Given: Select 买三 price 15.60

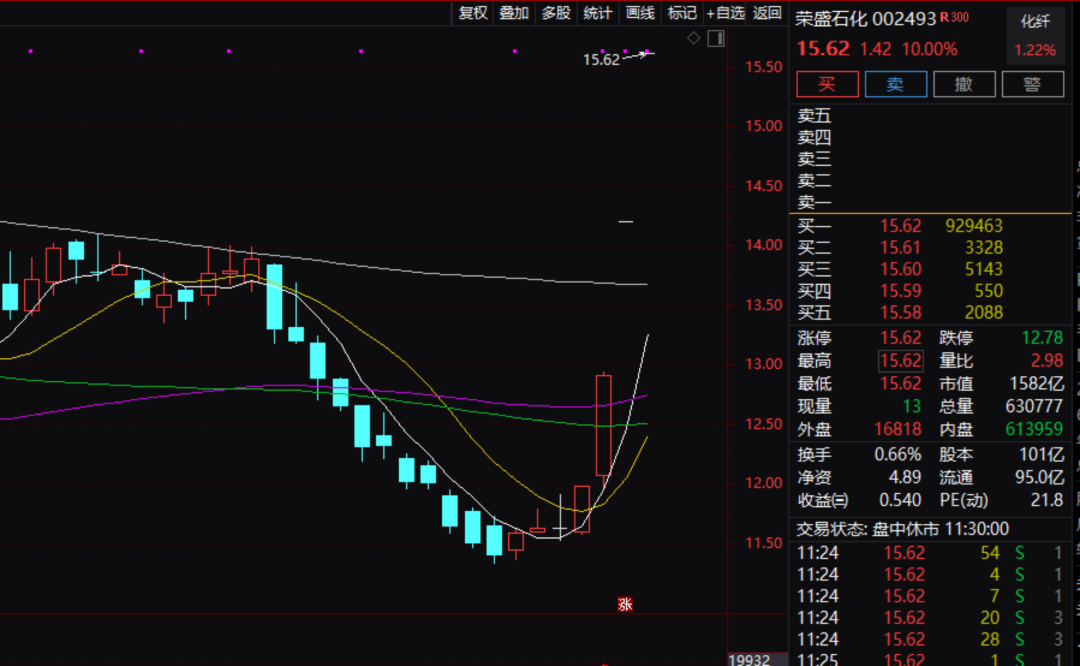Looking at the screenshot, I should [x=900, y=269].
